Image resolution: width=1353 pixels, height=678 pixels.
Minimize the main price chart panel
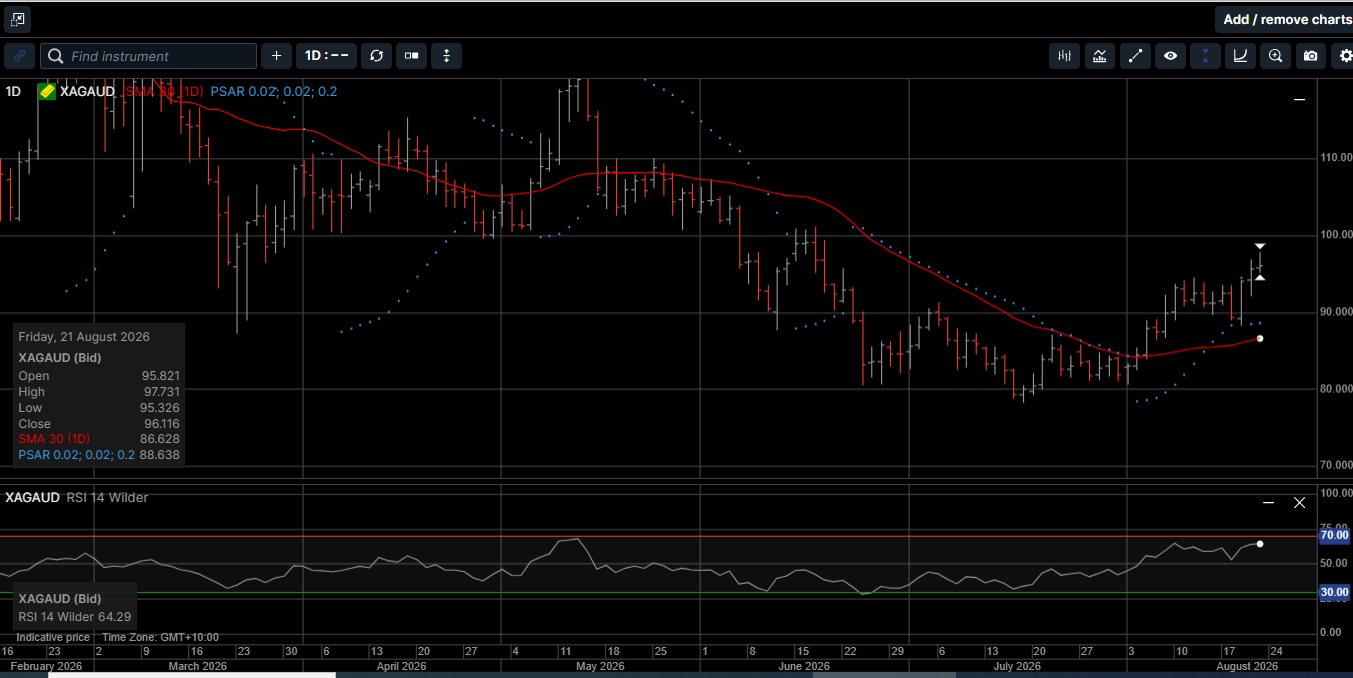[x=1299, y=100]
